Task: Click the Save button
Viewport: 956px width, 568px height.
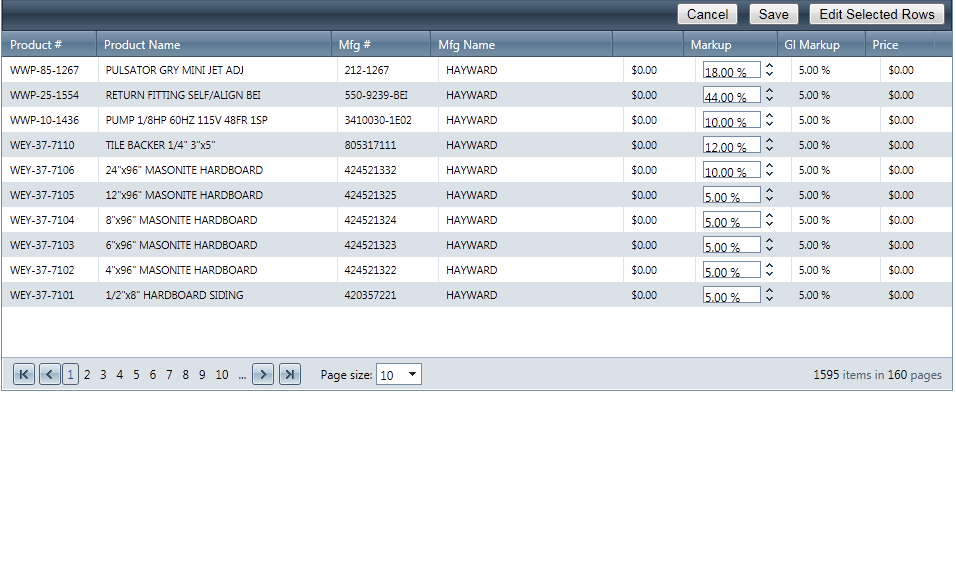Action: click(x=773, y=14)
